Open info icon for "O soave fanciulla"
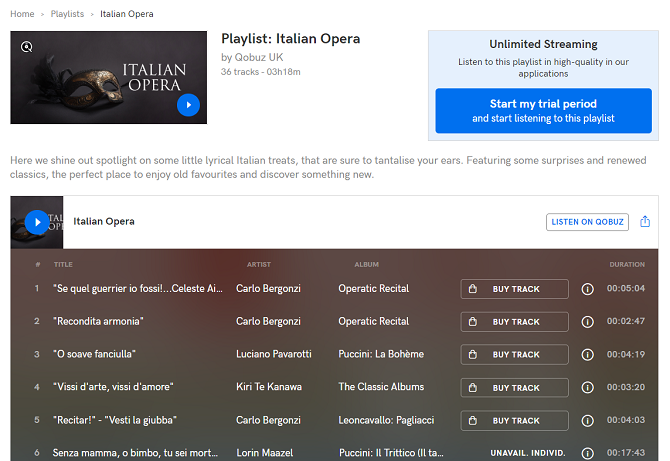Screen dimensions: 670x461 click(587, 355)
